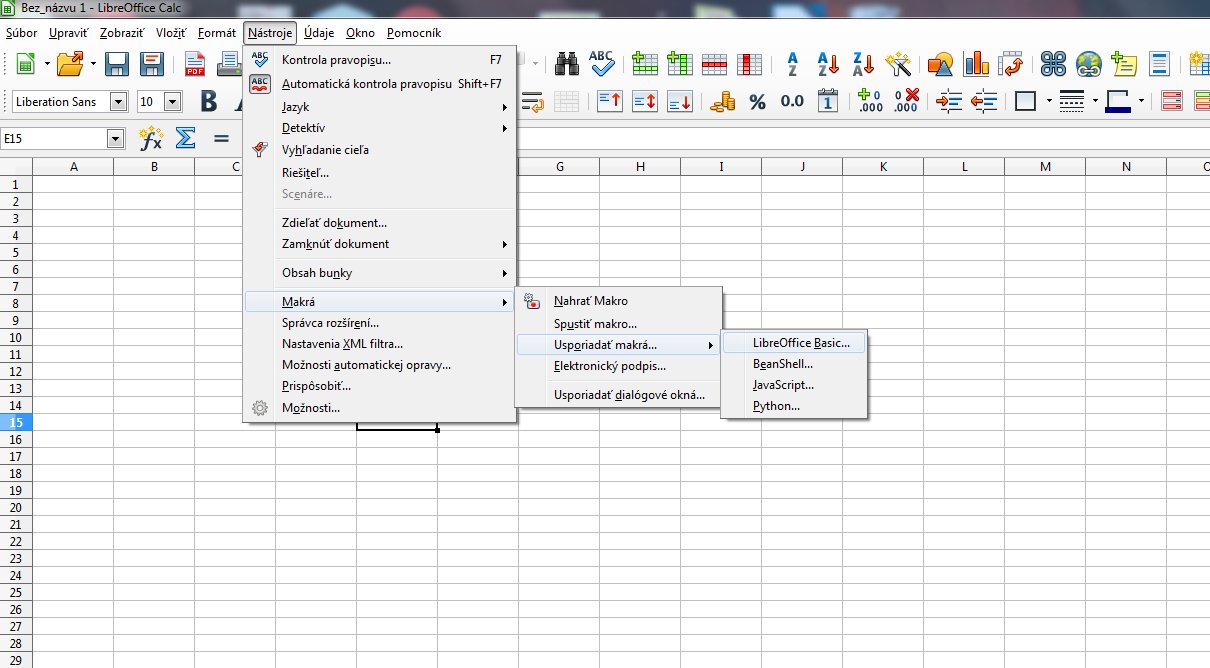
Task: Create a new spreadsheet document
Action: (24, 65)
